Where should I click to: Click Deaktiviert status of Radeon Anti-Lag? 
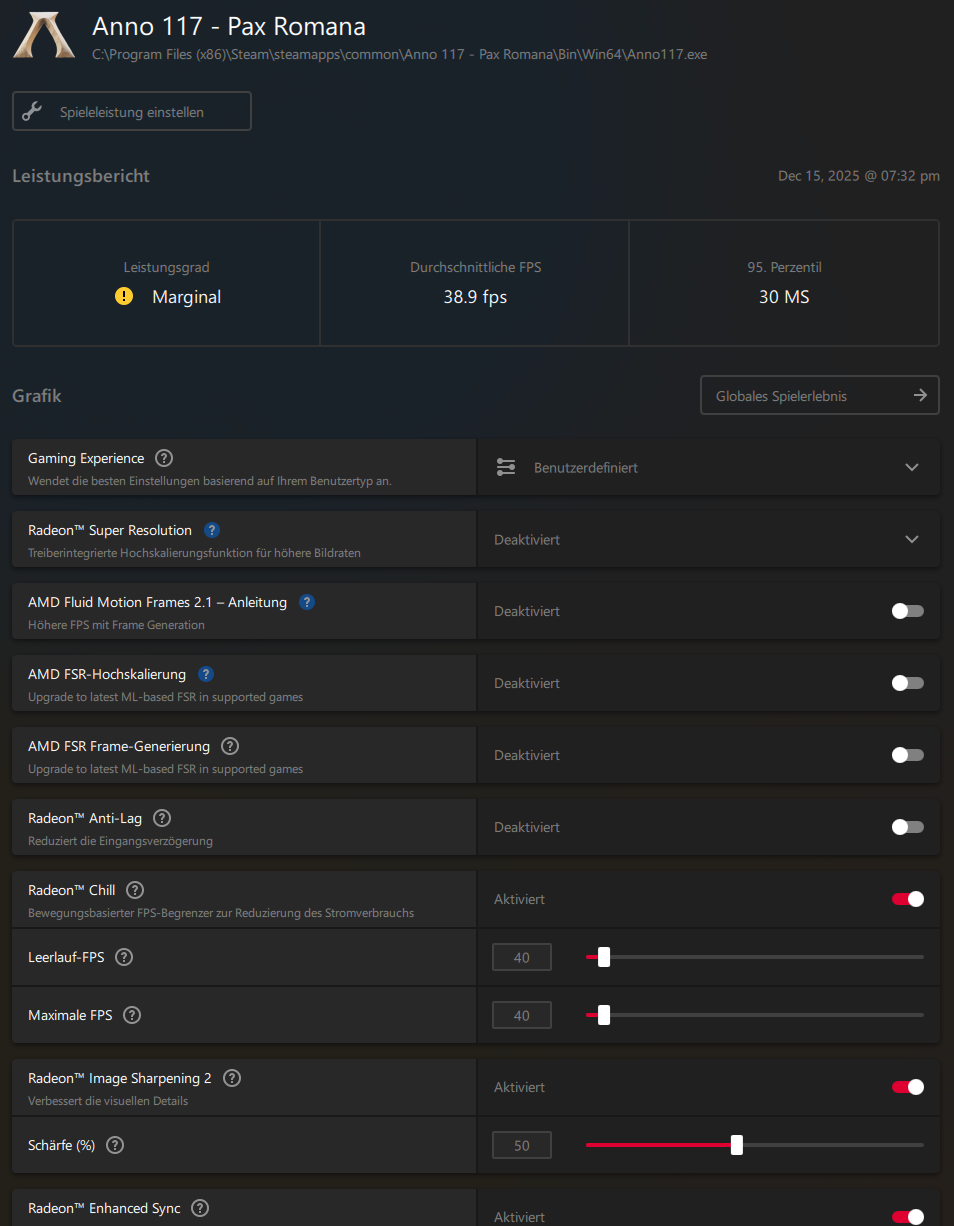527,827
